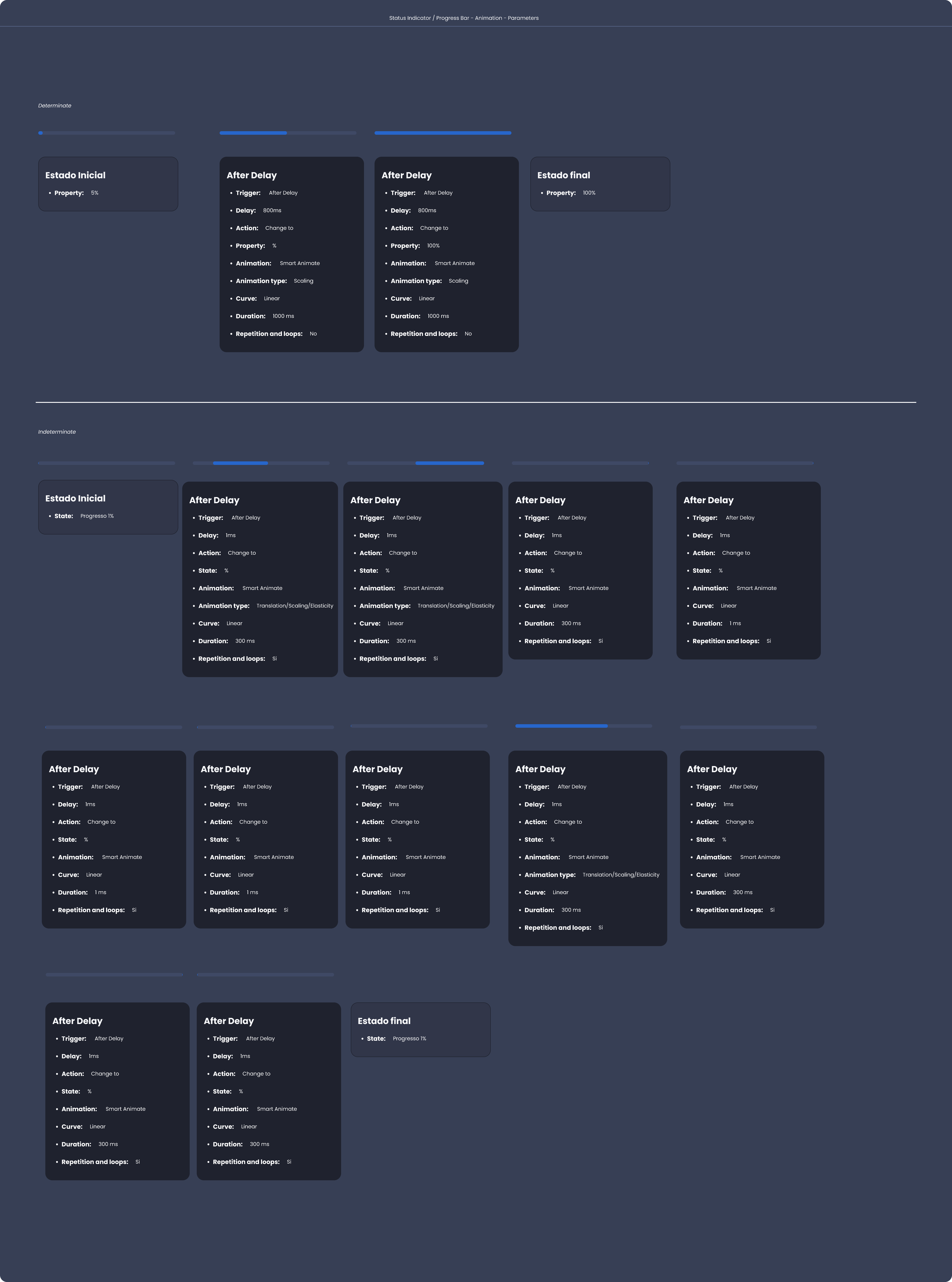Click the Determinate section label
The height and width of the screenshot is (1282, 952).
[55, 105]
